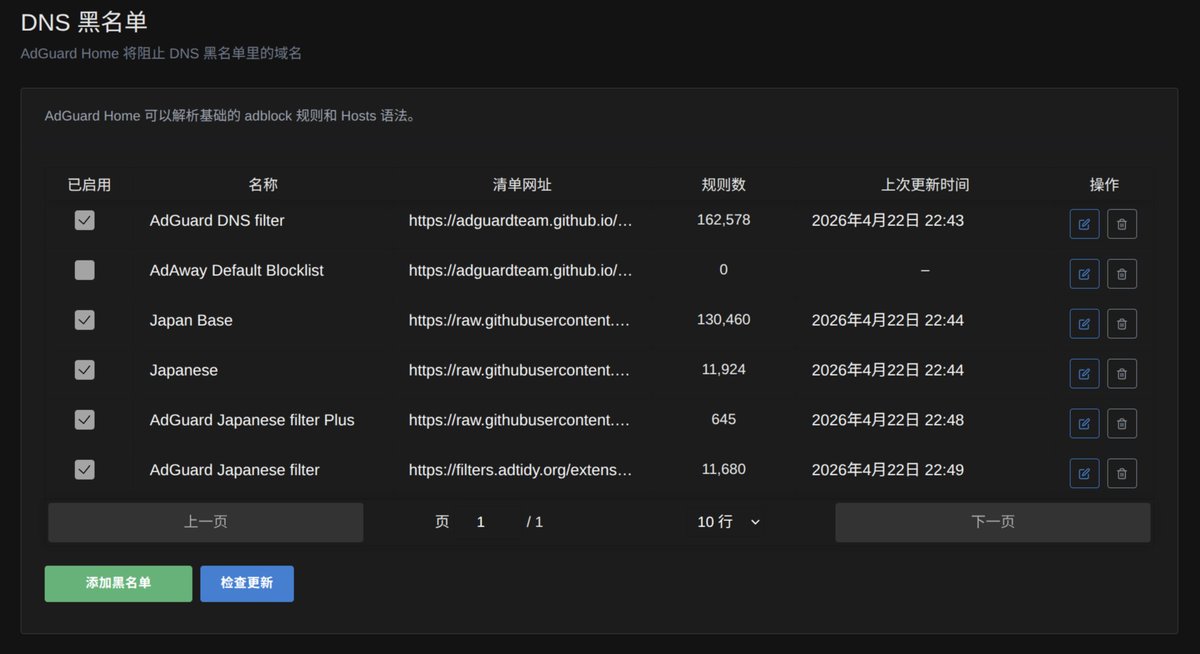Viewport: 1200px width, 654px height.
Task: Click the blue 检查更新 button
Action: point(247,583)
